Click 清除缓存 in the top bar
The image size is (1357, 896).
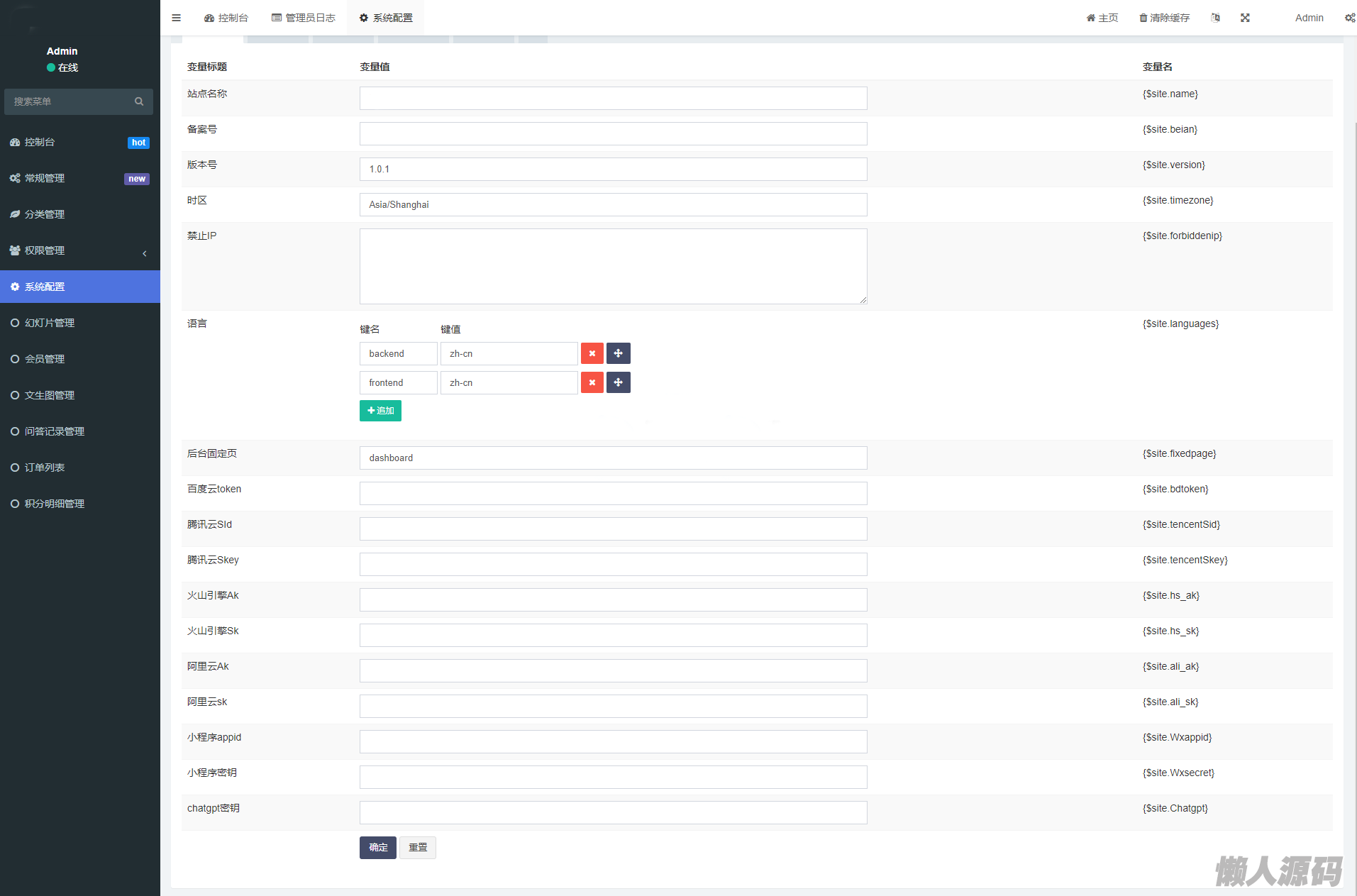[1165, 18]
